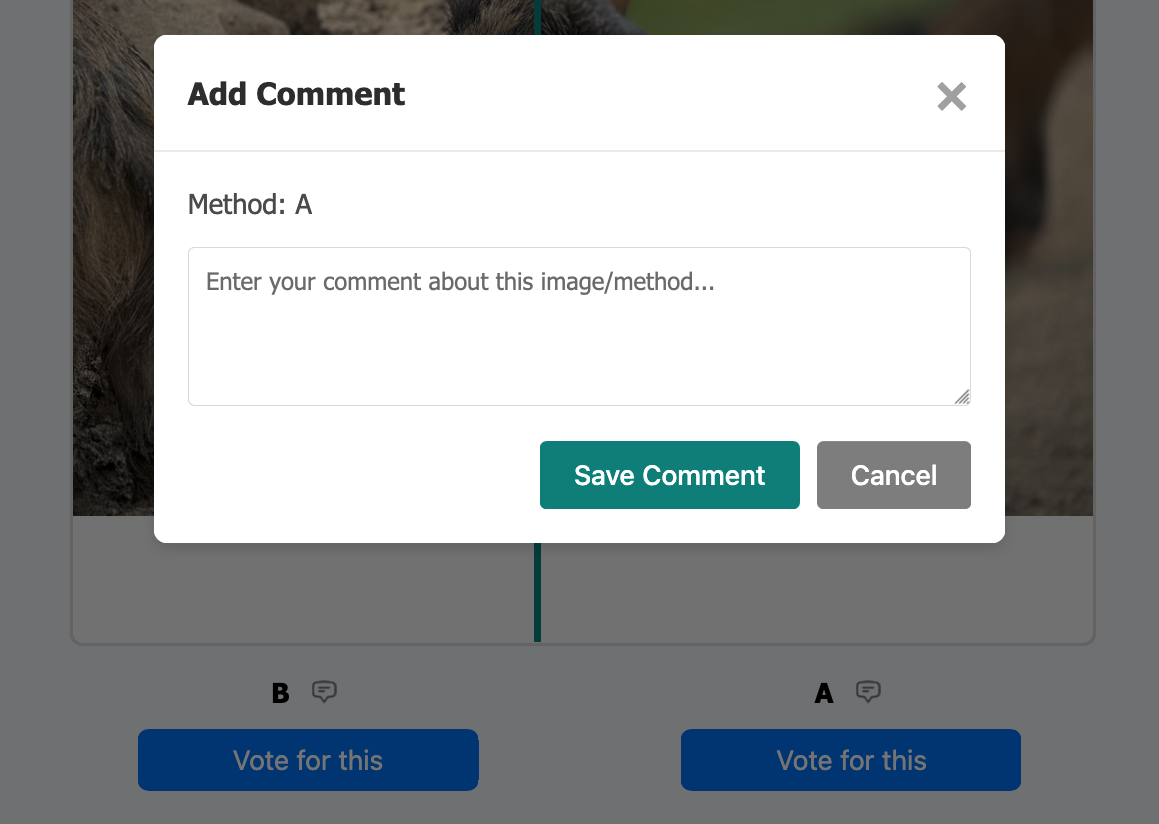Click the dimmed backdrop below the Vote buttons
The width and height of the screenshot is (1159, 824).
pyautogui.click(x=580, y=808)
